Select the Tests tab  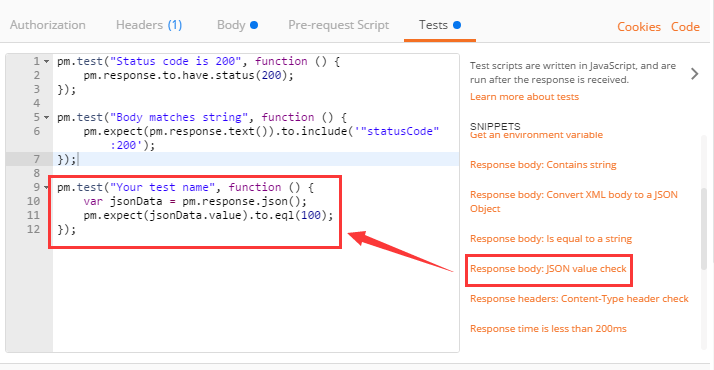click(x=439, y=25)
